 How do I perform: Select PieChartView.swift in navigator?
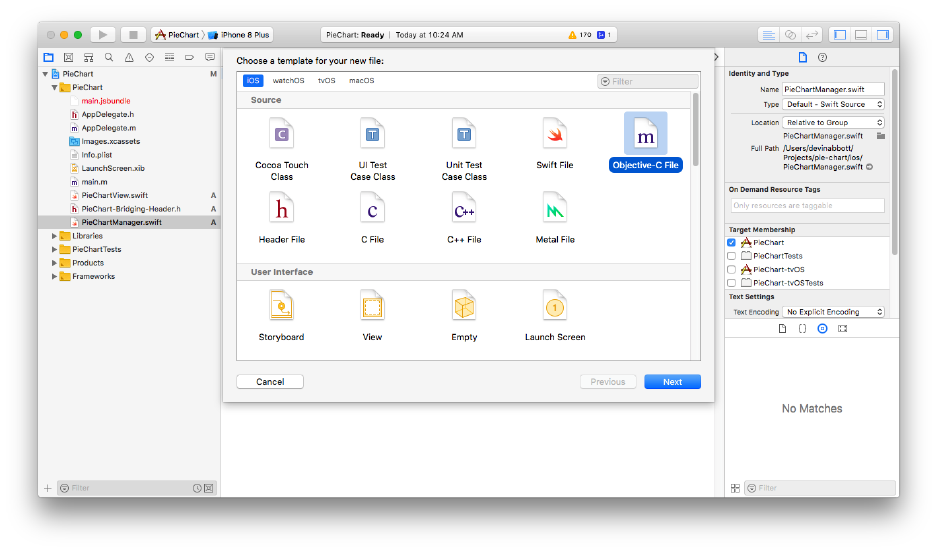(x=115, y=195)
